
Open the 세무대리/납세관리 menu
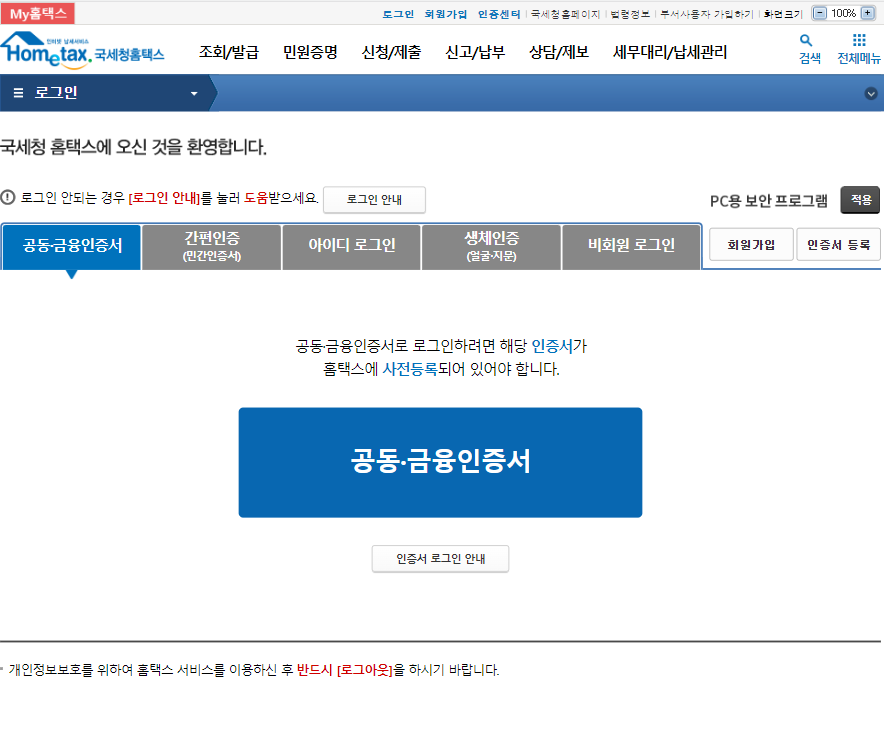click(670, 52)
